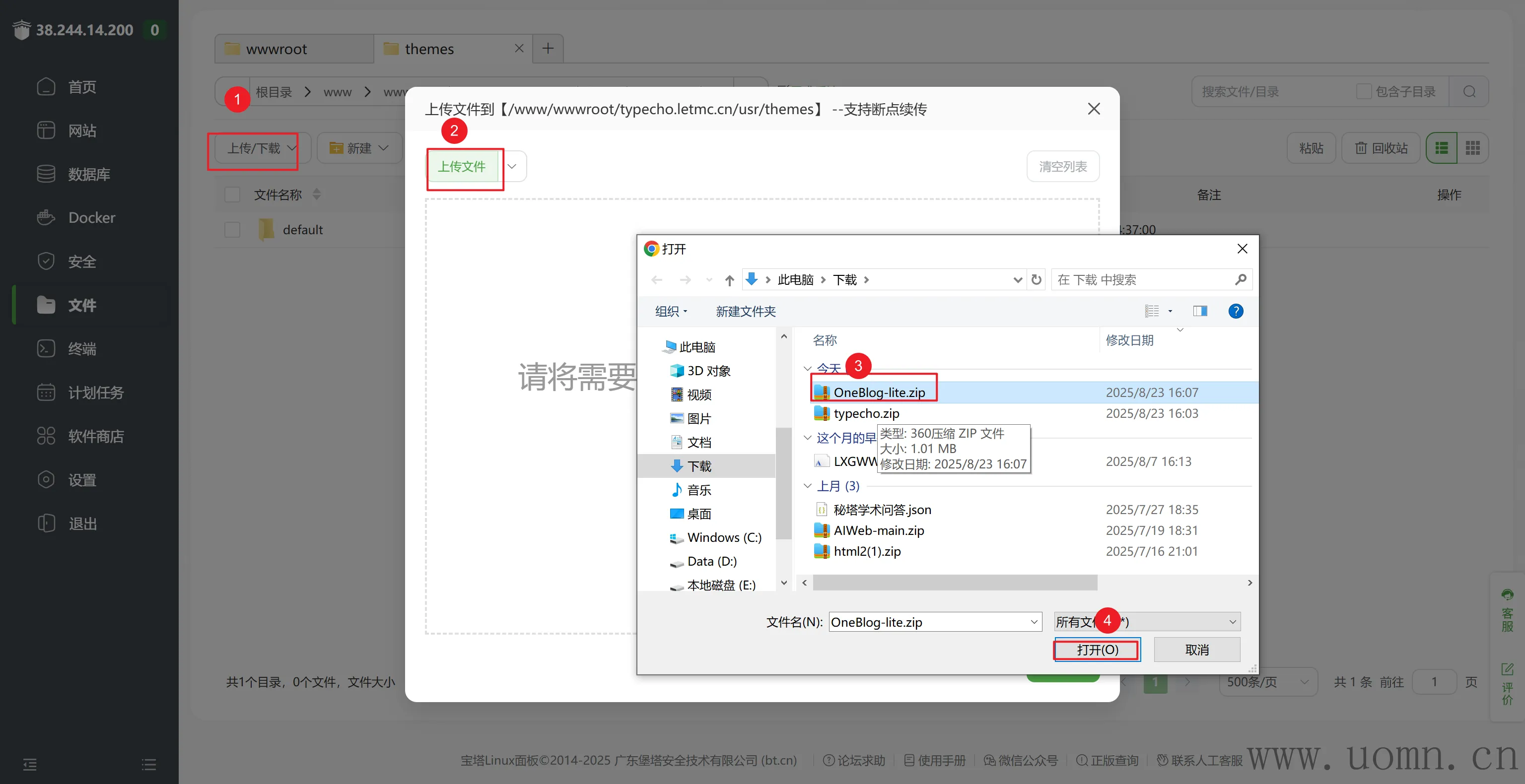Click the help question mark icon
This screenshot has width=1525, height=784.
[1236, 311]
